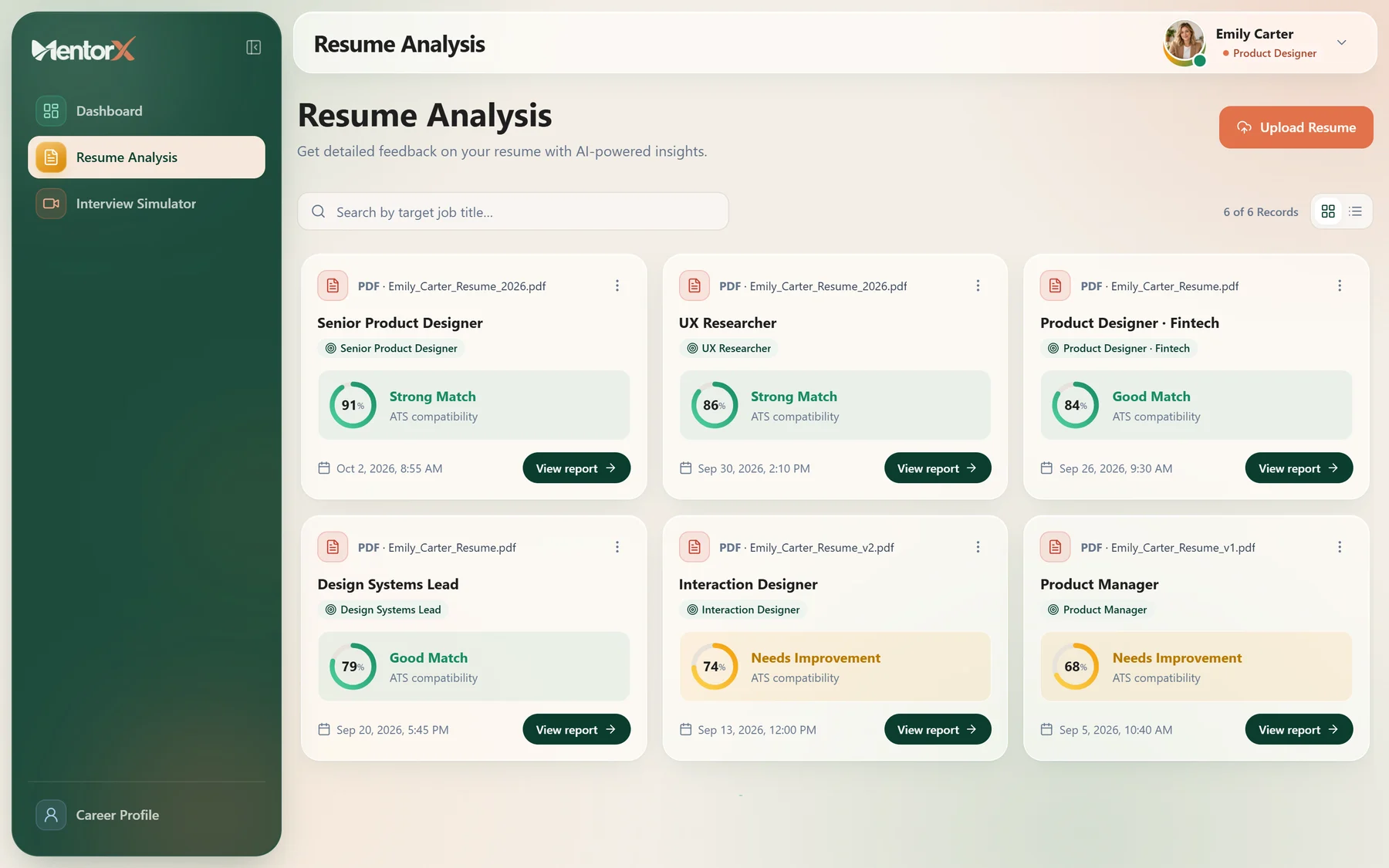View report for Senior Product Designer

pos(576,468)
